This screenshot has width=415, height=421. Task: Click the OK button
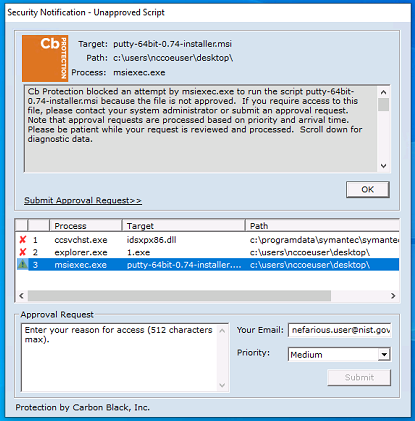click(x=368, y=189)
